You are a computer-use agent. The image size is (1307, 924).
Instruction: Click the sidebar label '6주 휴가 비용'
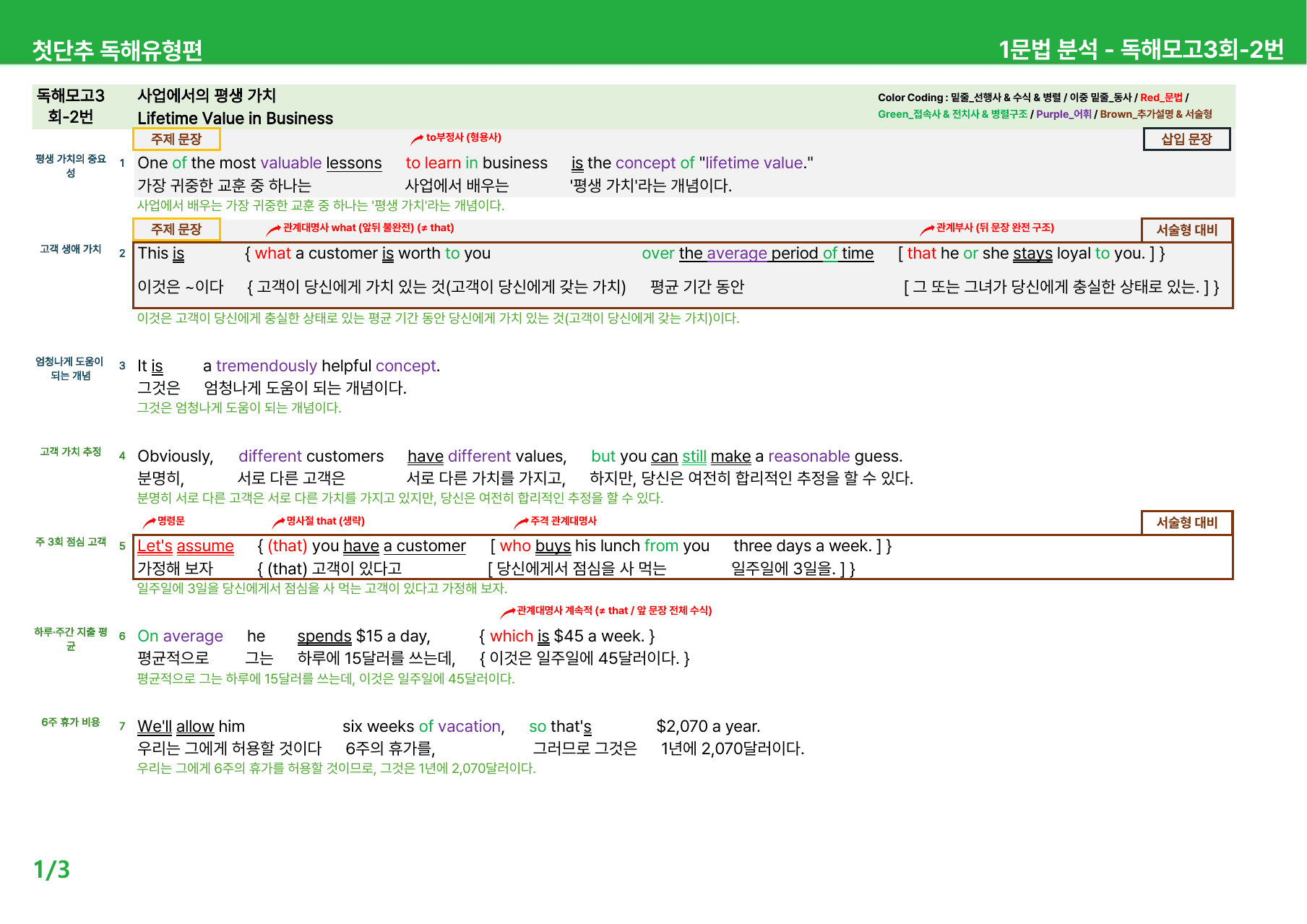[x=71, y=722]
